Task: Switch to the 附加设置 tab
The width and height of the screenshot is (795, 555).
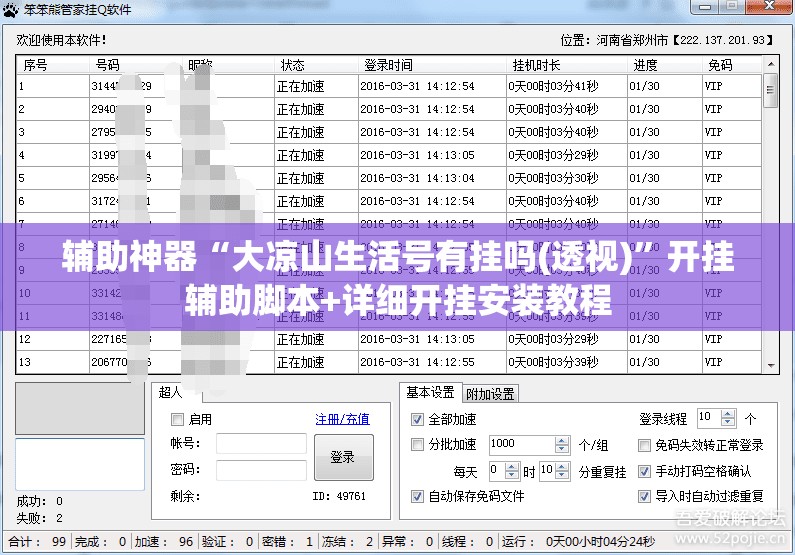Action: click(490, 394)
